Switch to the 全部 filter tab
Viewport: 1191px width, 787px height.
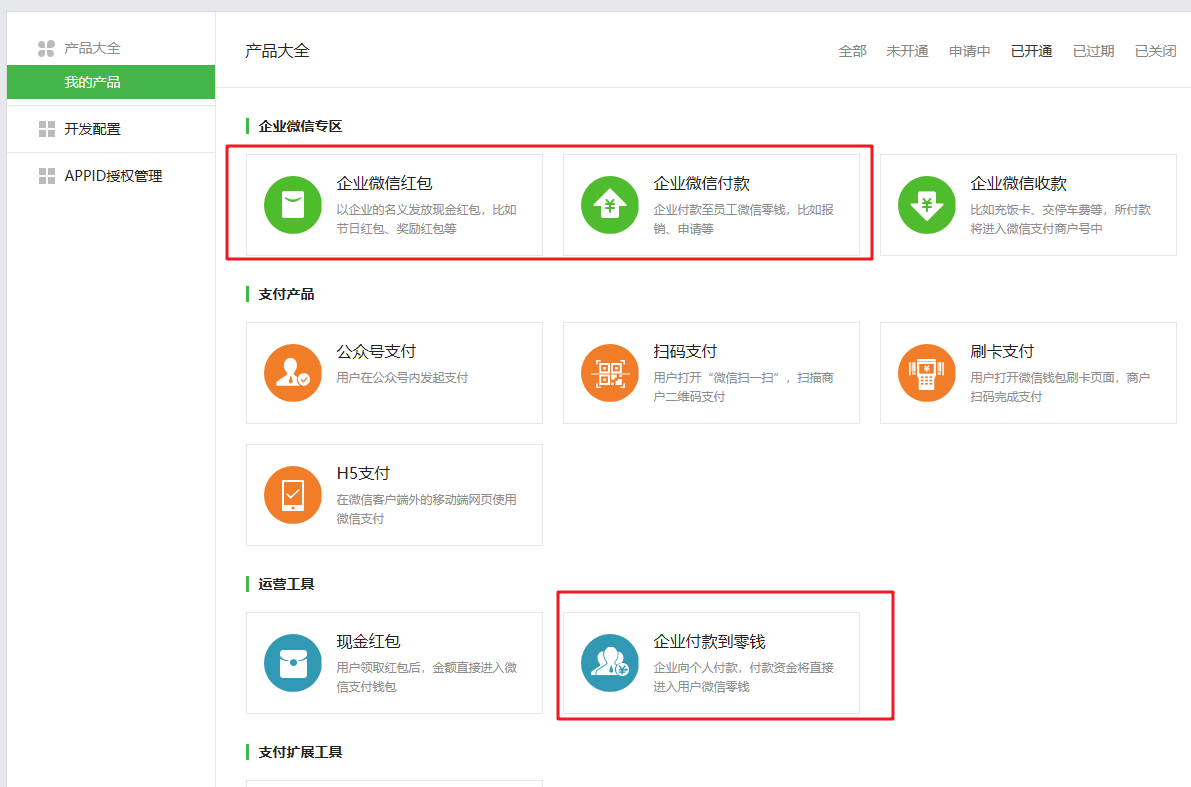pyautogui.click(x=852, y=51)
